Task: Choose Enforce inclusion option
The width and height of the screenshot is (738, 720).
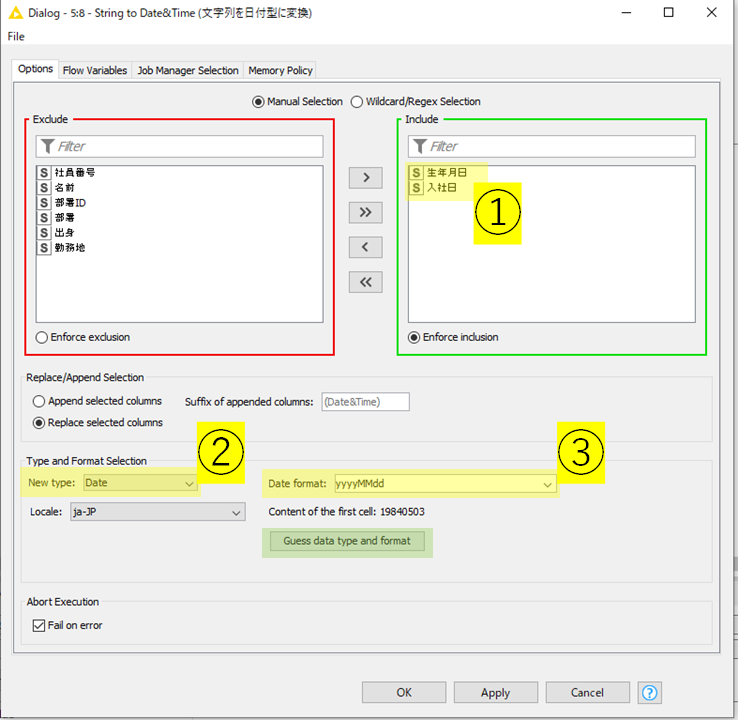Action: coord(414,337)
